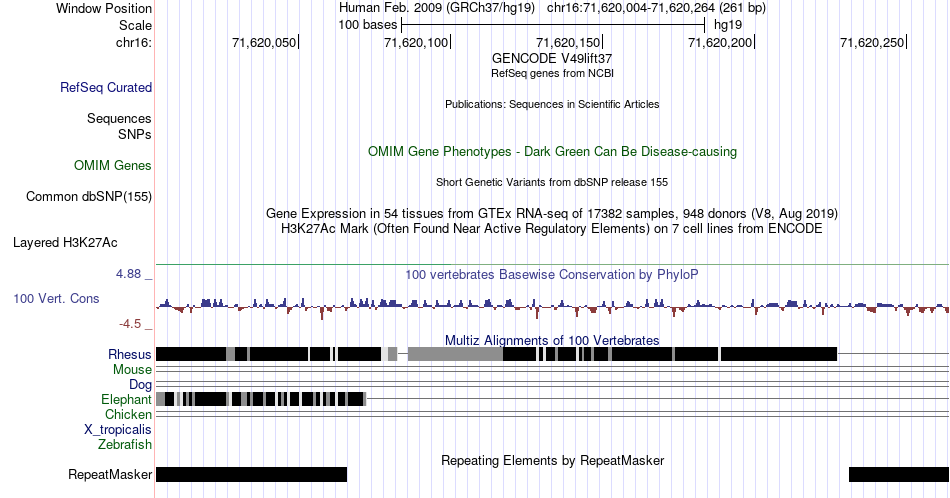Click 100 vertebrates Basewise Conservation title

552,274
